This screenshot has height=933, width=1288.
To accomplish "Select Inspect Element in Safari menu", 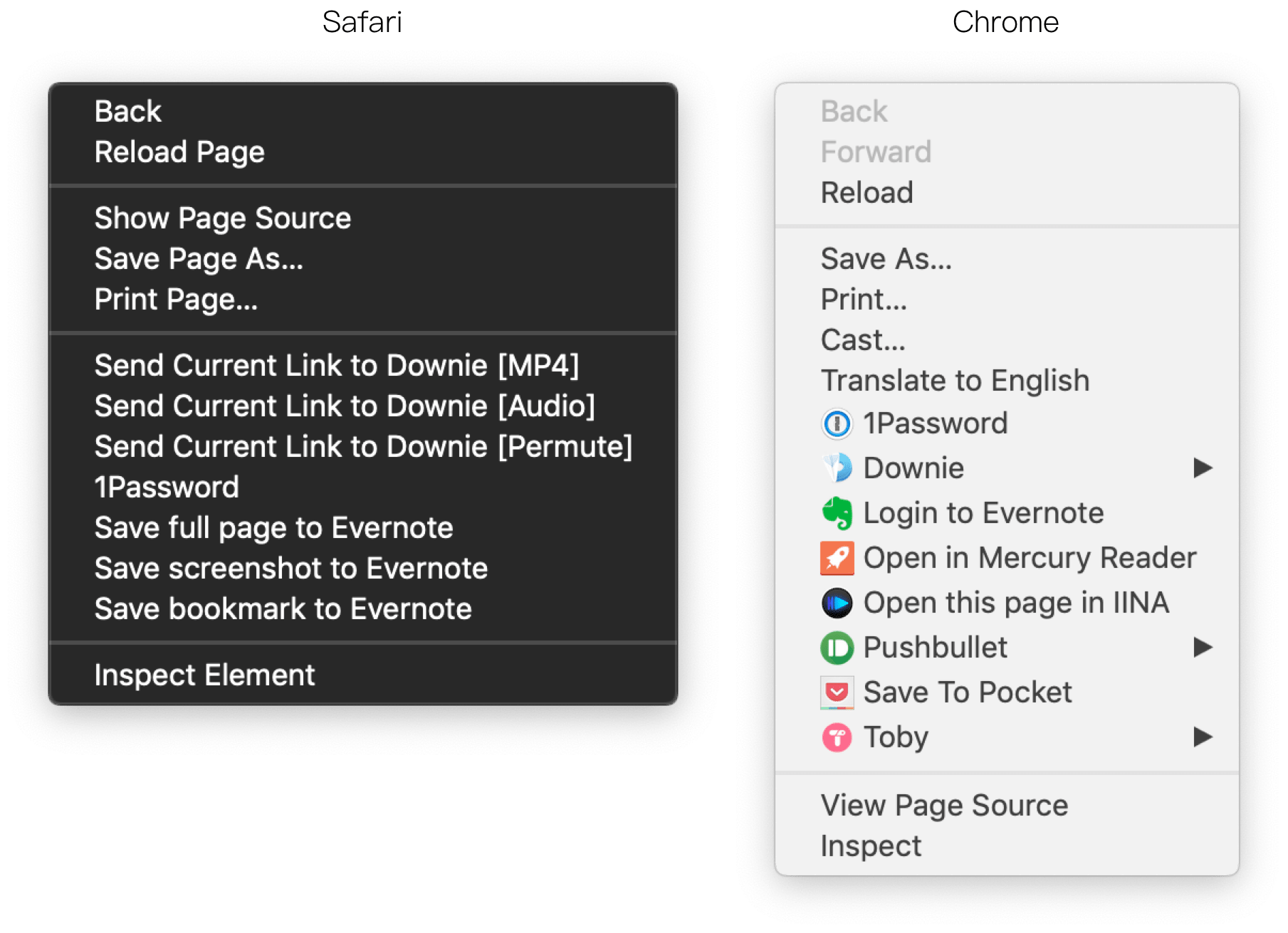I will [204, 675].
